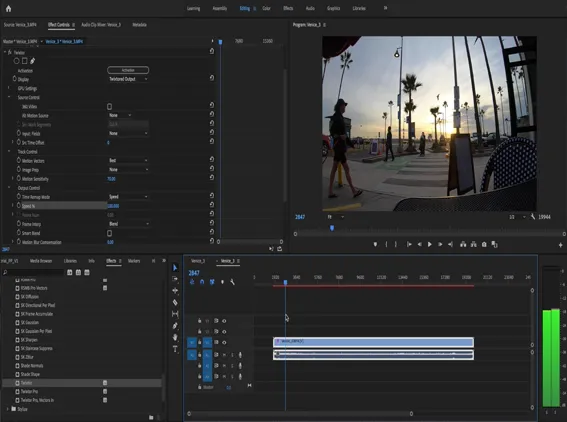Toggle the eye on the top video track
Image resolution: width=567 pixels, height=422 pixels.
pos(224,321)
